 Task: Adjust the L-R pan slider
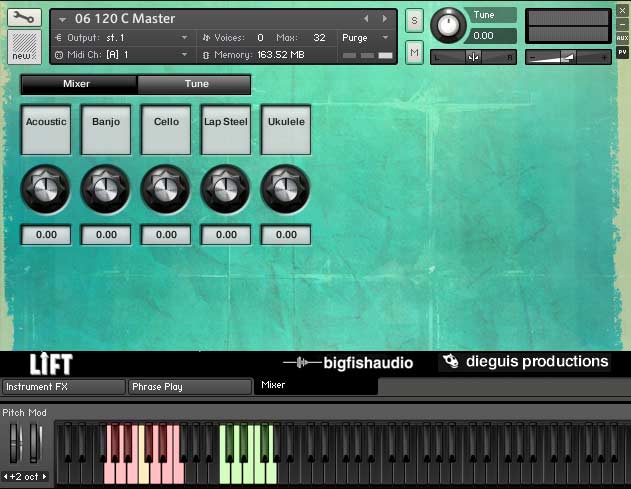pos(473,58)
